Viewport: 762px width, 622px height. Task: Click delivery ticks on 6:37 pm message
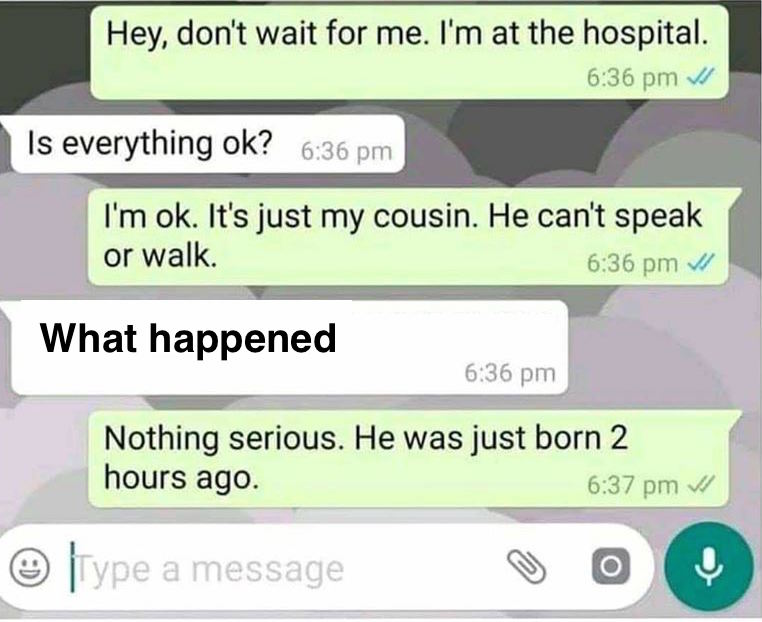[699, 485]
